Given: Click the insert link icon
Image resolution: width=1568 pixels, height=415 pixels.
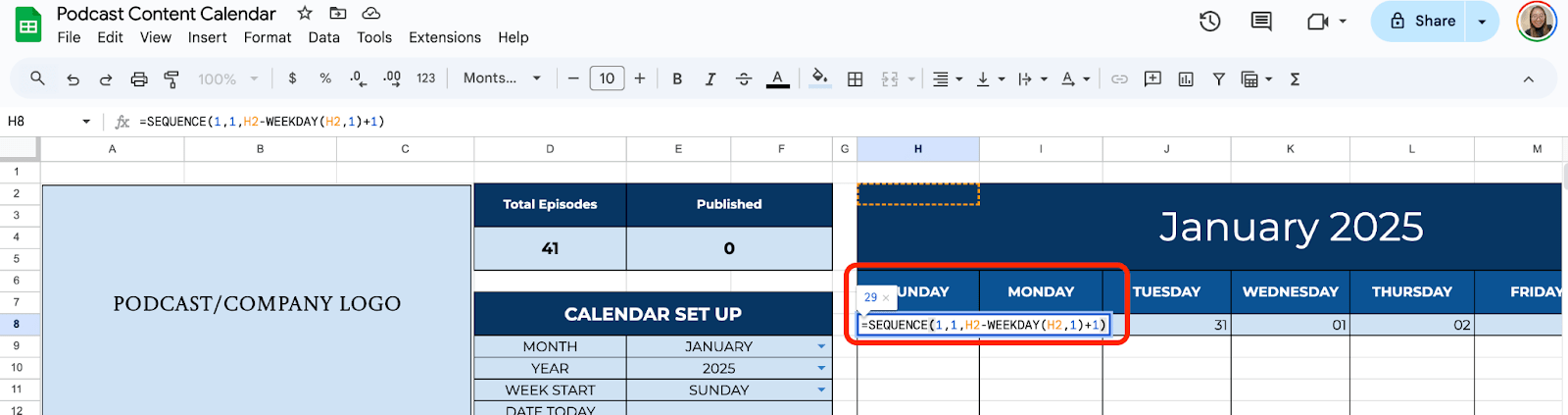Looking at the screenshot, I should click(x=1119, y=78).
